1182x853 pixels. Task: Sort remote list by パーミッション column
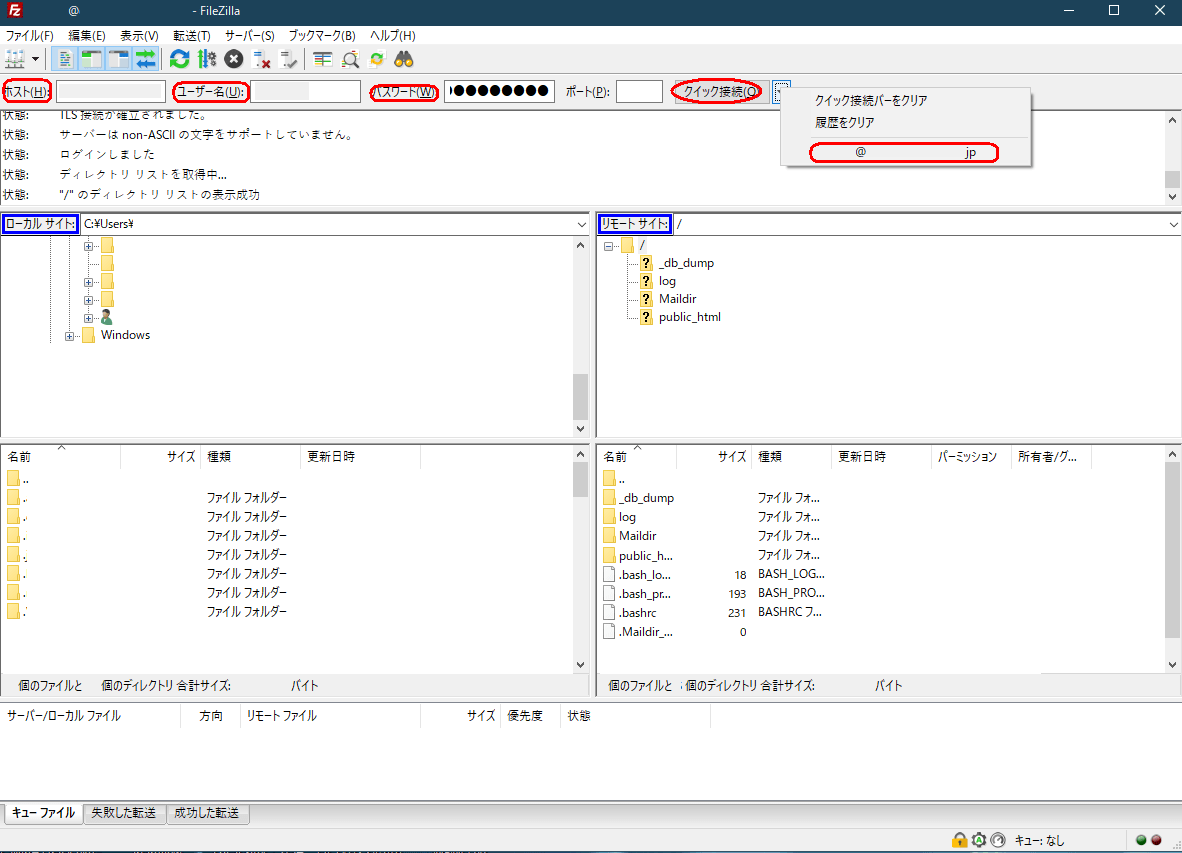click(x=971, y=457)
